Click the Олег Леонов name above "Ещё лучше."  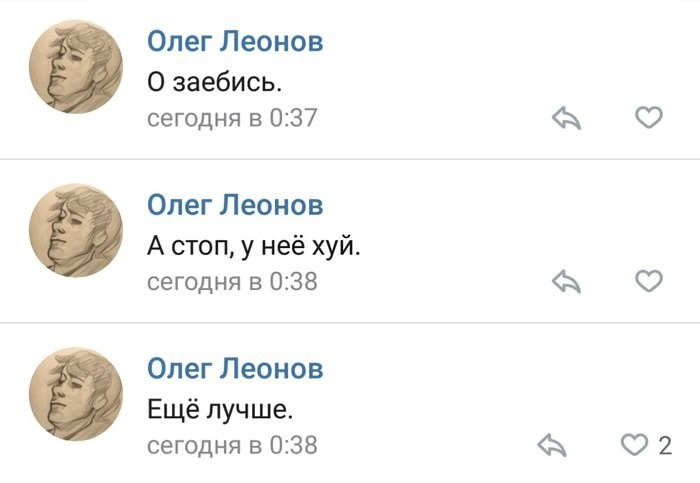coord(235,368)
